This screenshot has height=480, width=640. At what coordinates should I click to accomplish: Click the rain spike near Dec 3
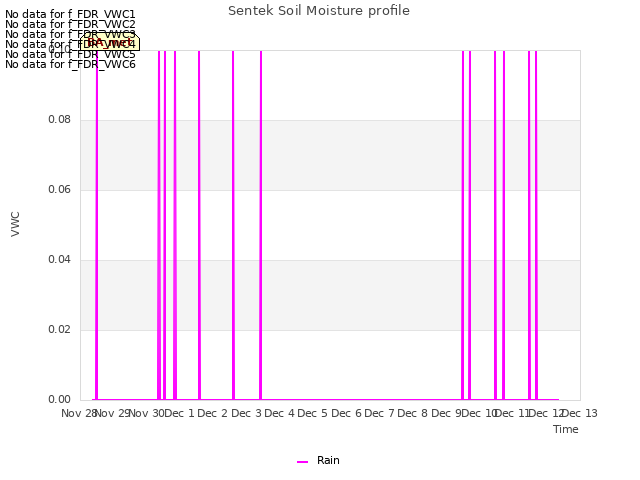(260, 224)
